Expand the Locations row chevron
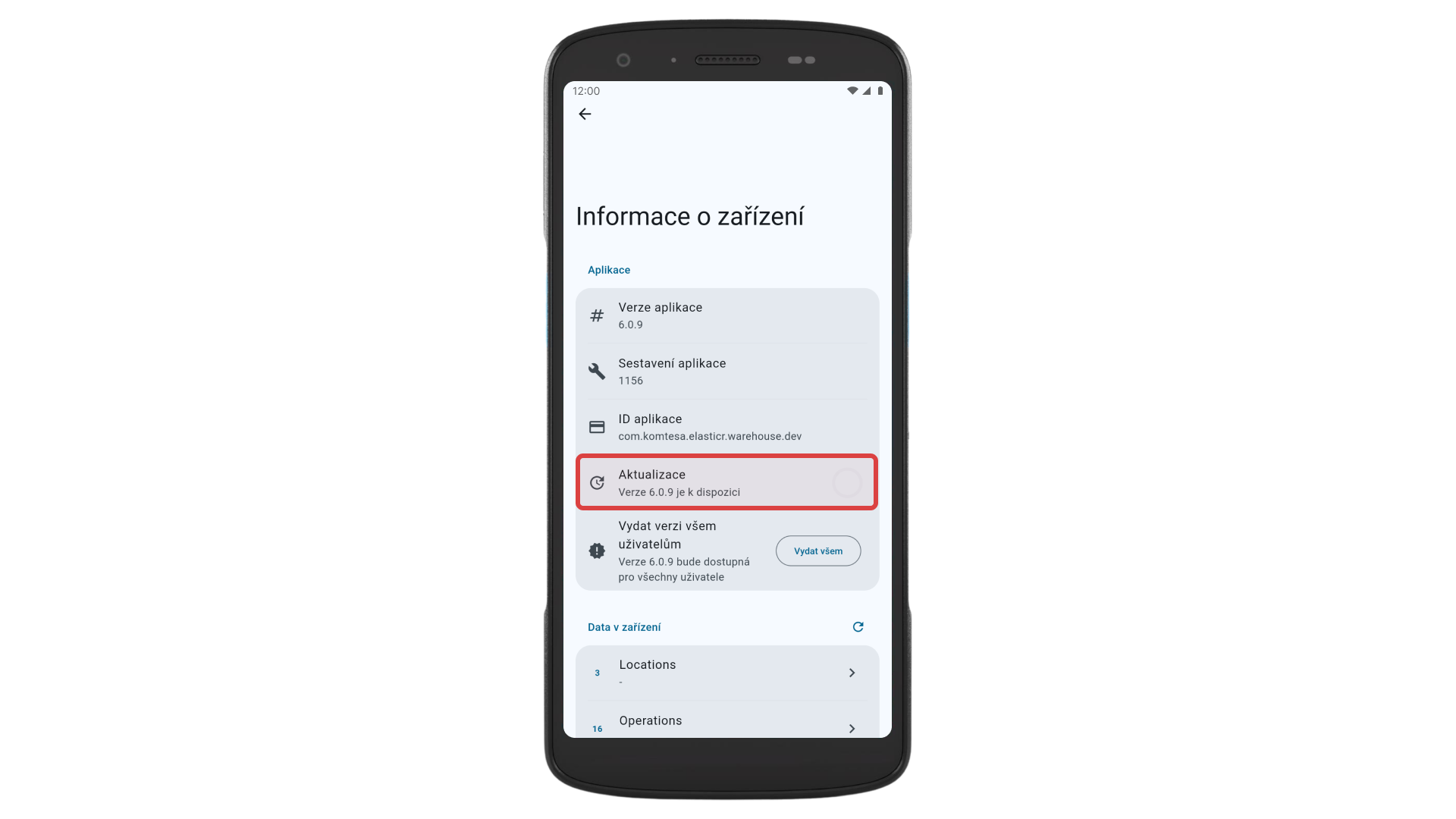The width and height of the screenshot is (1456, 819). pos(852,673)
